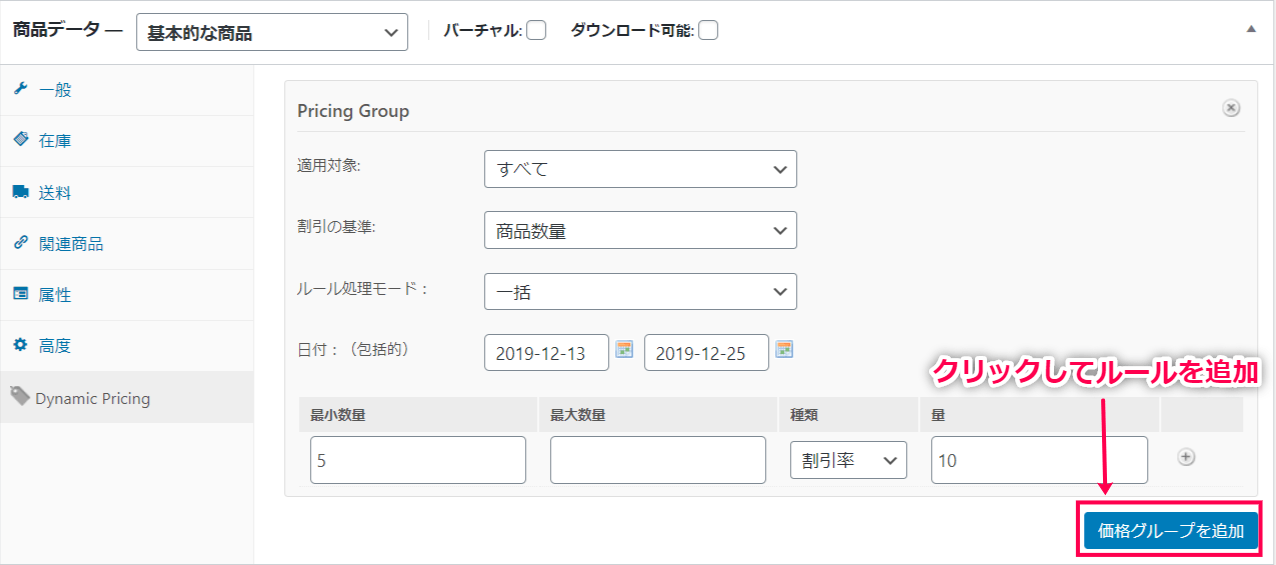Enable the ダウンロード可能 checkbox
The width and height of the screenshot is (1276, 565).
[708, 31]
